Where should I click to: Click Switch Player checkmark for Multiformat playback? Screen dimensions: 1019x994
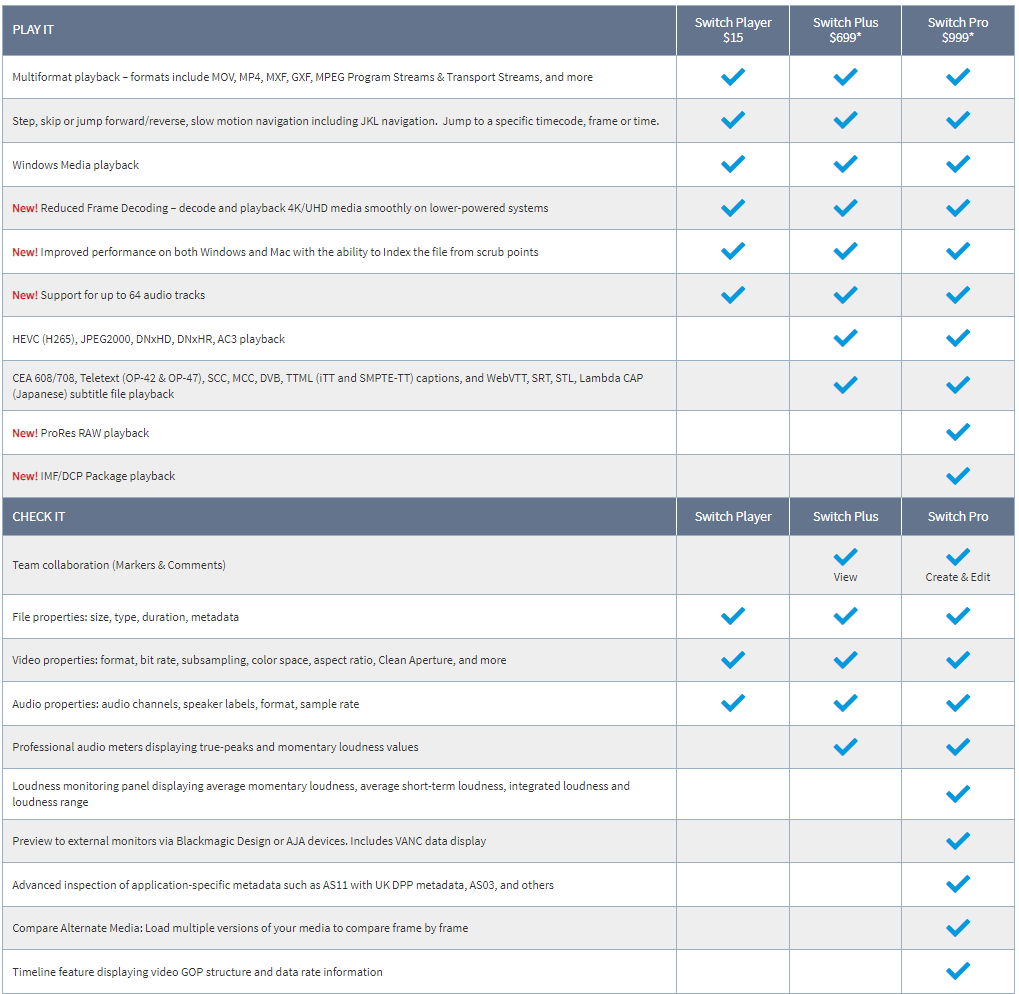click(733, 77)
